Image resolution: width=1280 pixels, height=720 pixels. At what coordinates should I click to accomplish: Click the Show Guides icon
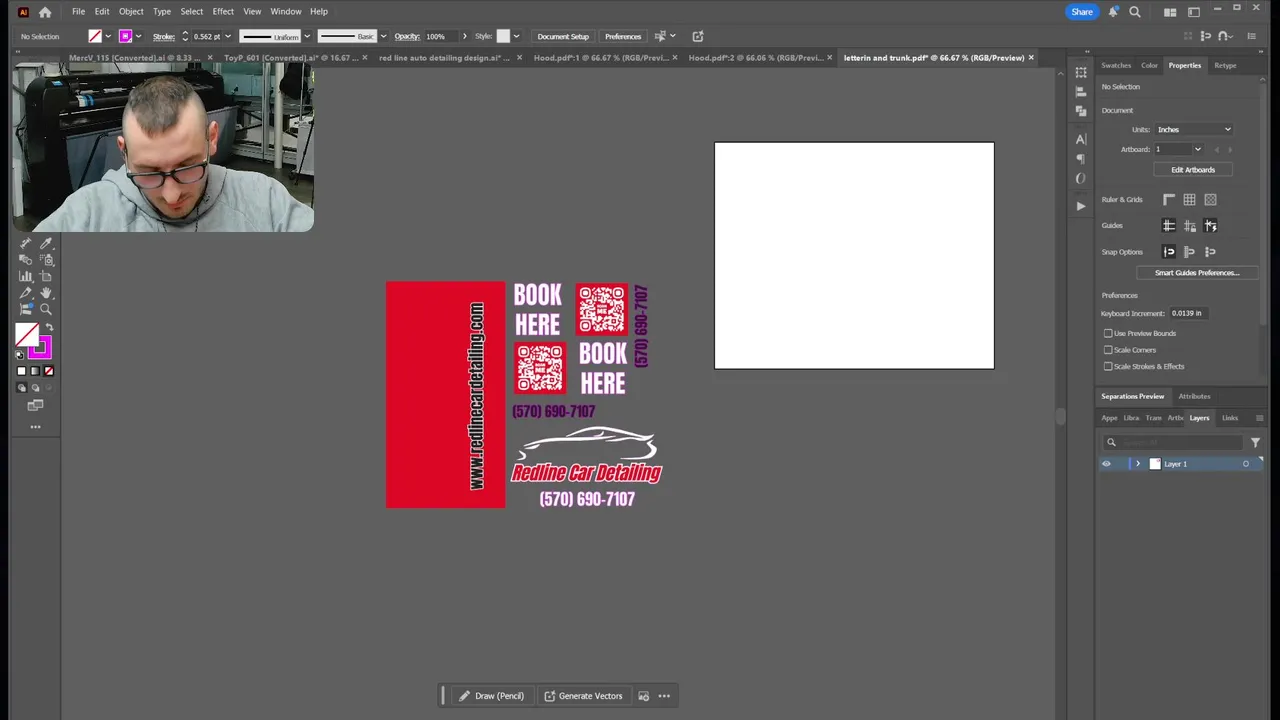pyautogui.click(x=1168, y=226)
